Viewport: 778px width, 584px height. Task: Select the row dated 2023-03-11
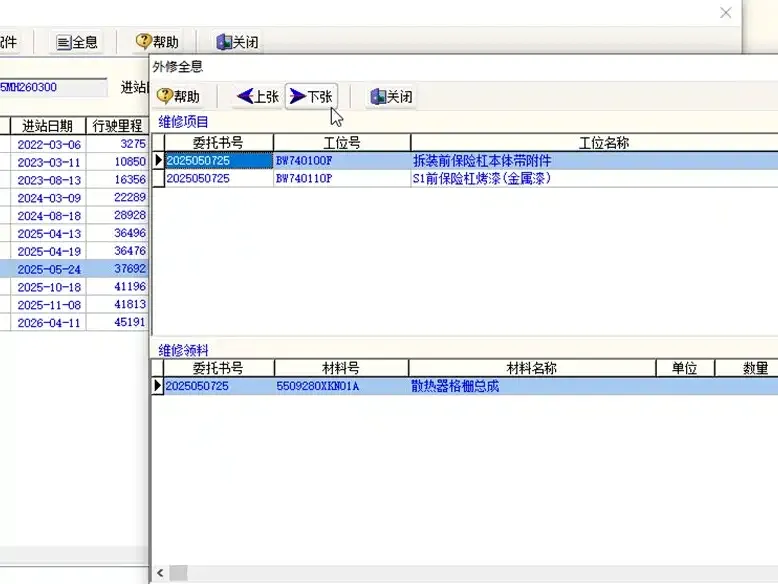click(x=74, y=162)
